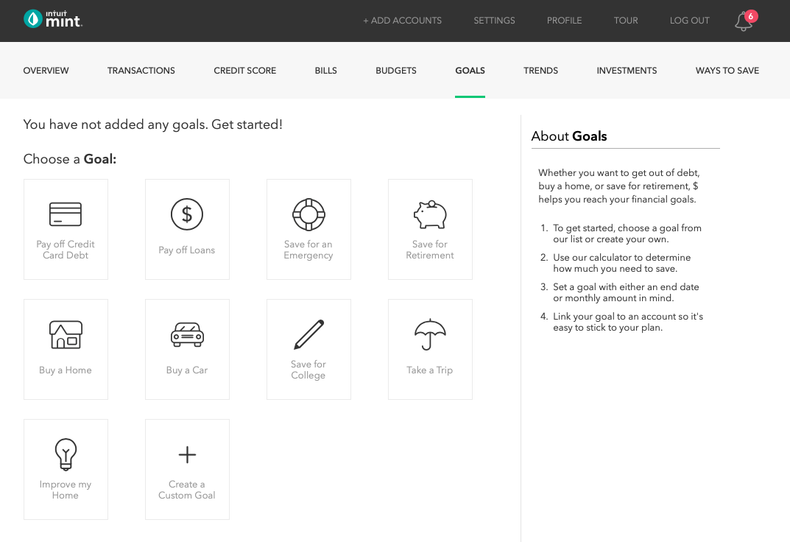Pick the light bulb Improve my Home icon
This screenshot has height=542, width=790.
point(66,454)
